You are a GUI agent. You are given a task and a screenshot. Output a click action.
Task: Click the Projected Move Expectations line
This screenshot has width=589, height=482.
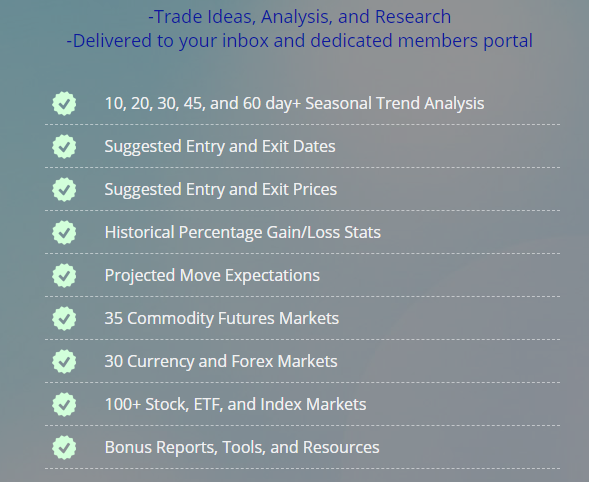(212, 275)
